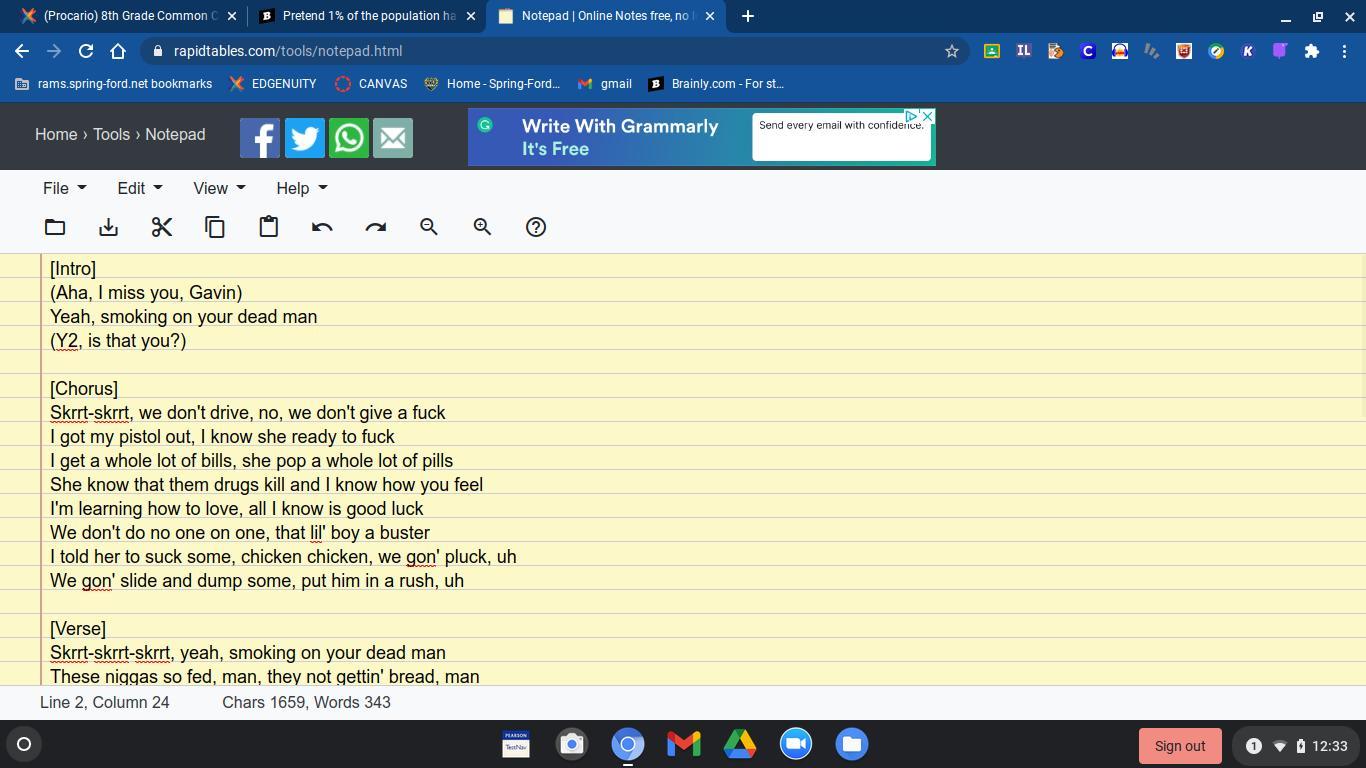Screen dimensions: 1366x768
Task: Open Google Drive from the shelf
Action: [x=740, y=744]
